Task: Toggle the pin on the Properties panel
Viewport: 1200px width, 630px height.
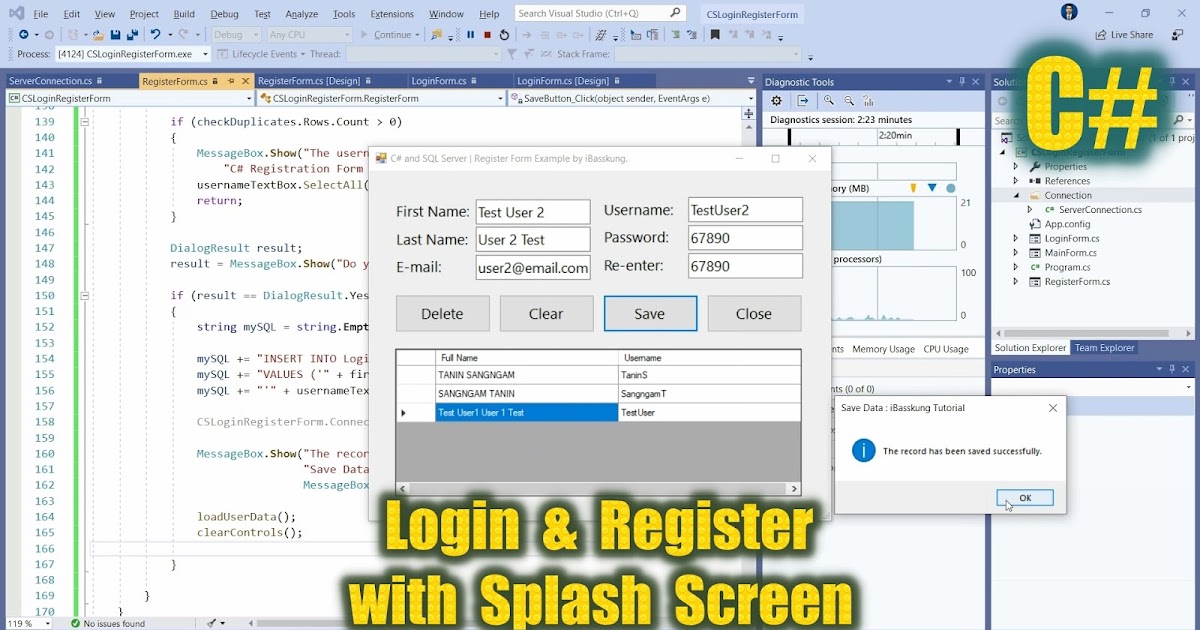Action: (x=1172, y=369)
